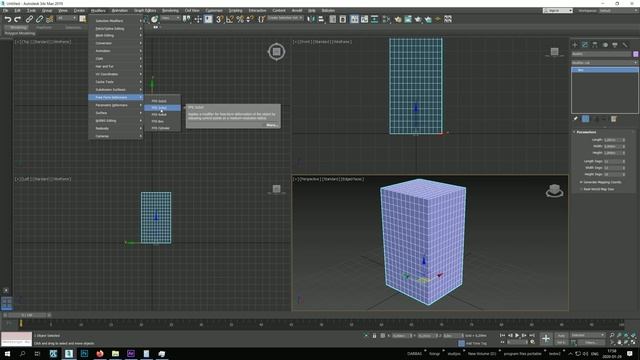Open the Rendering menu
The image size is (640, 360).
click(x=170, y=11)
